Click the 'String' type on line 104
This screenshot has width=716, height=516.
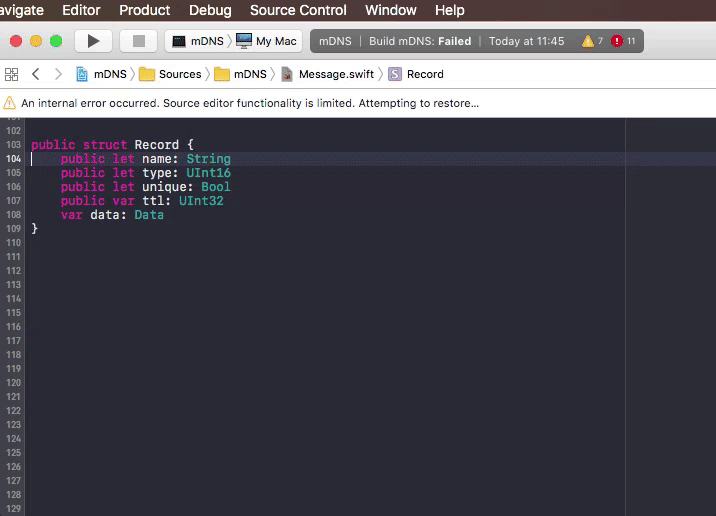point(209,159)
